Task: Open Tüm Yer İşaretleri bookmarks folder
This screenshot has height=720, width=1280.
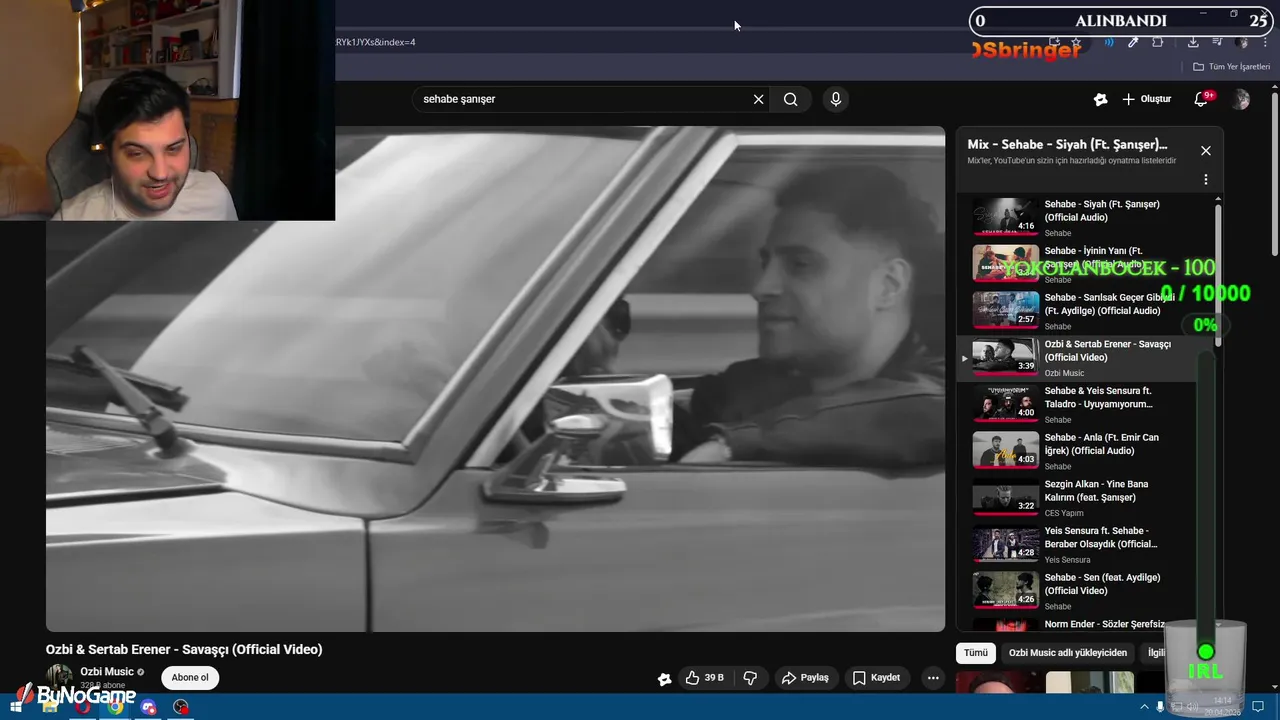Action: pos(1232,67)
